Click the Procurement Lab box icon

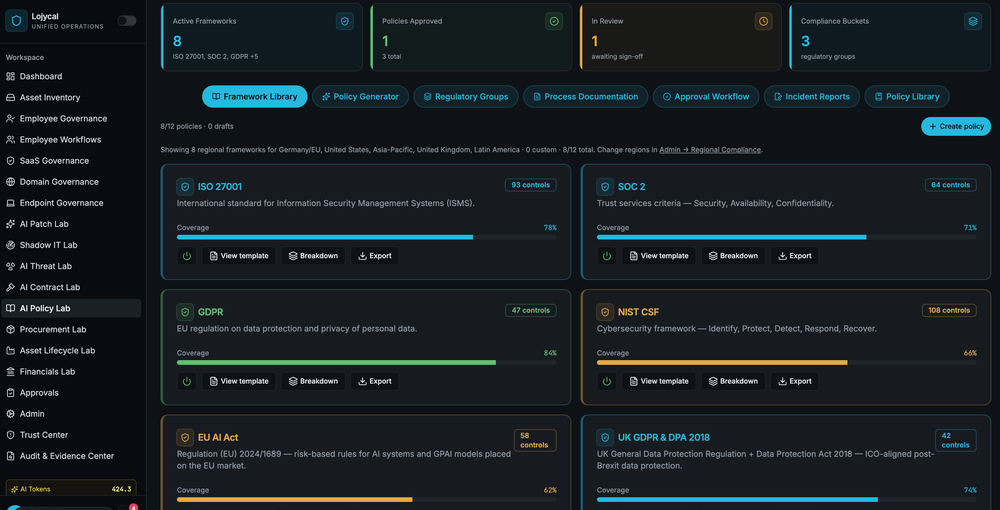pyautogui.click(x=10, y=329)
